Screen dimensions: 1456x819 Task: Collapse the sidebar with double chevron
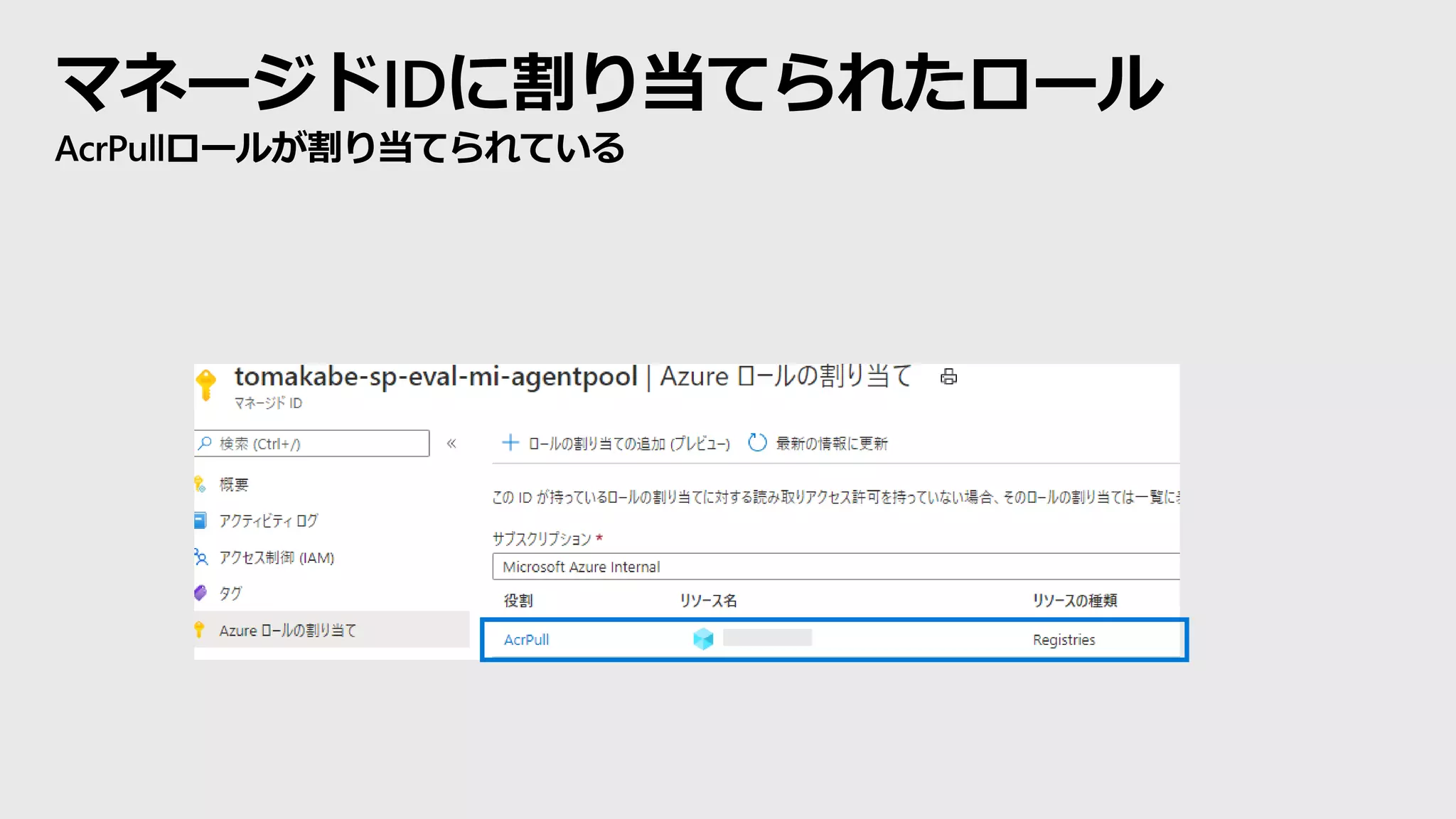[451, 444]
